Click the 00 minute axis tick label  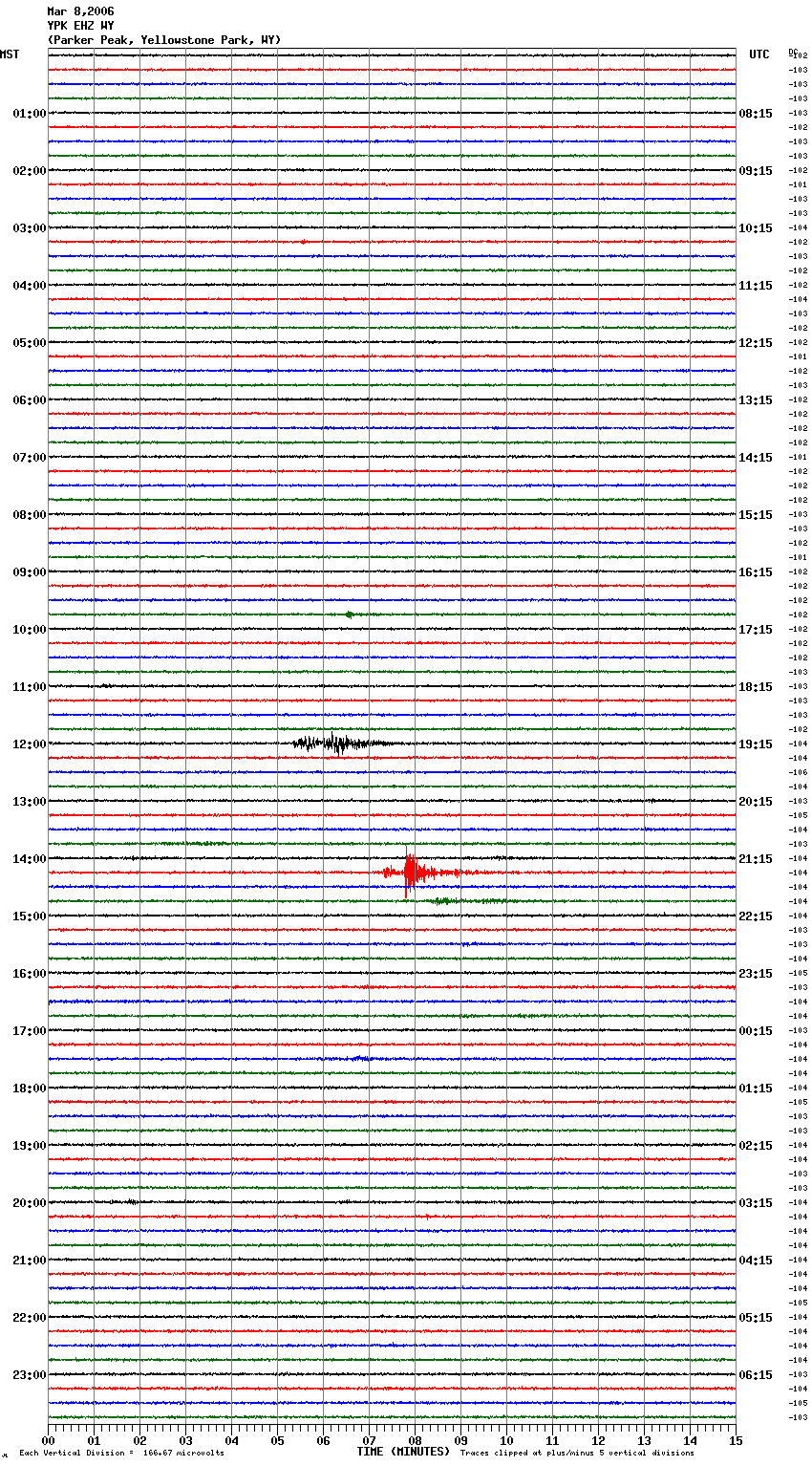[x=48, y=1440]
